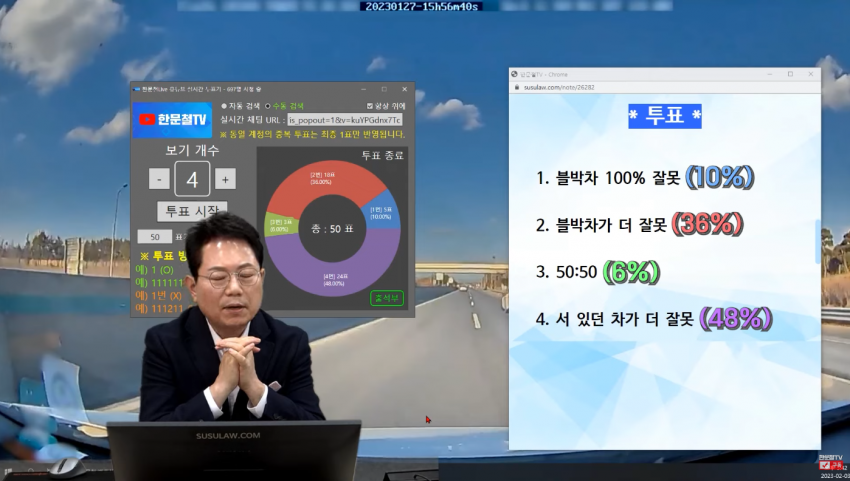Click the 보기 개수 label
The height and width of the screenshot is (481, 850).
click(x=192, y=150)
